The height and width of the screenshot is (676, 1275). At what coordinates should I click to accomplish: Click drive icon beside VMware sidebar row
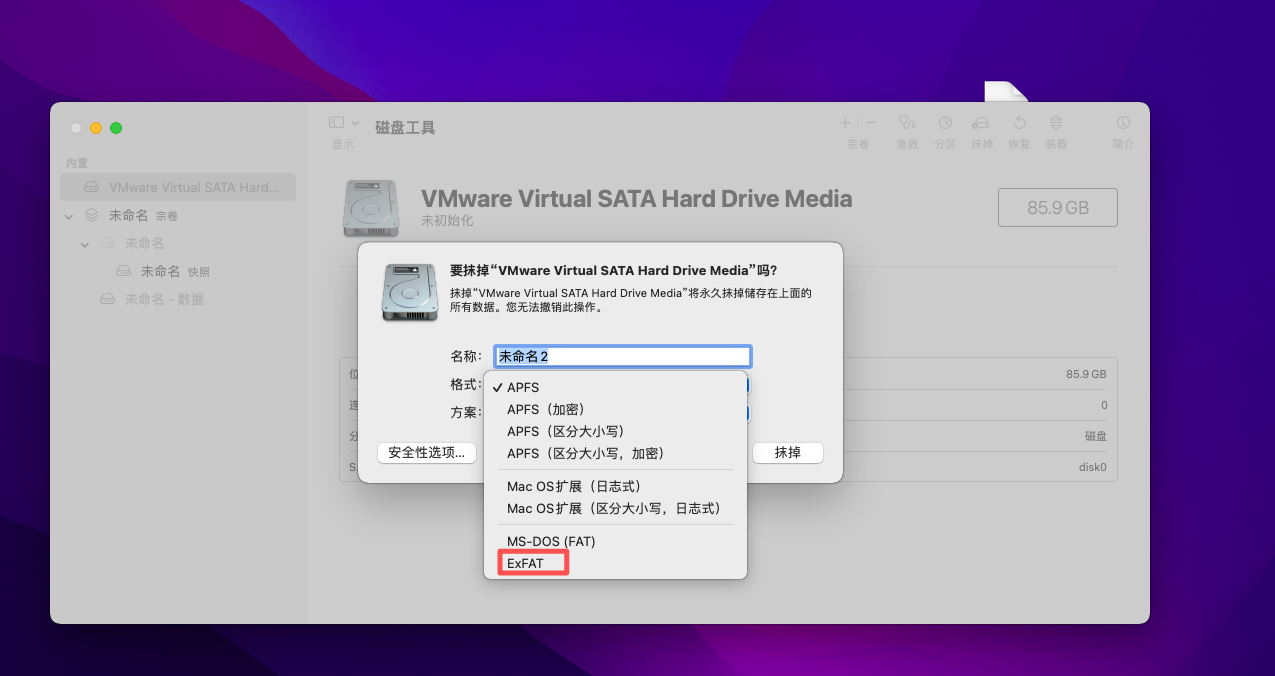(91, 187)
